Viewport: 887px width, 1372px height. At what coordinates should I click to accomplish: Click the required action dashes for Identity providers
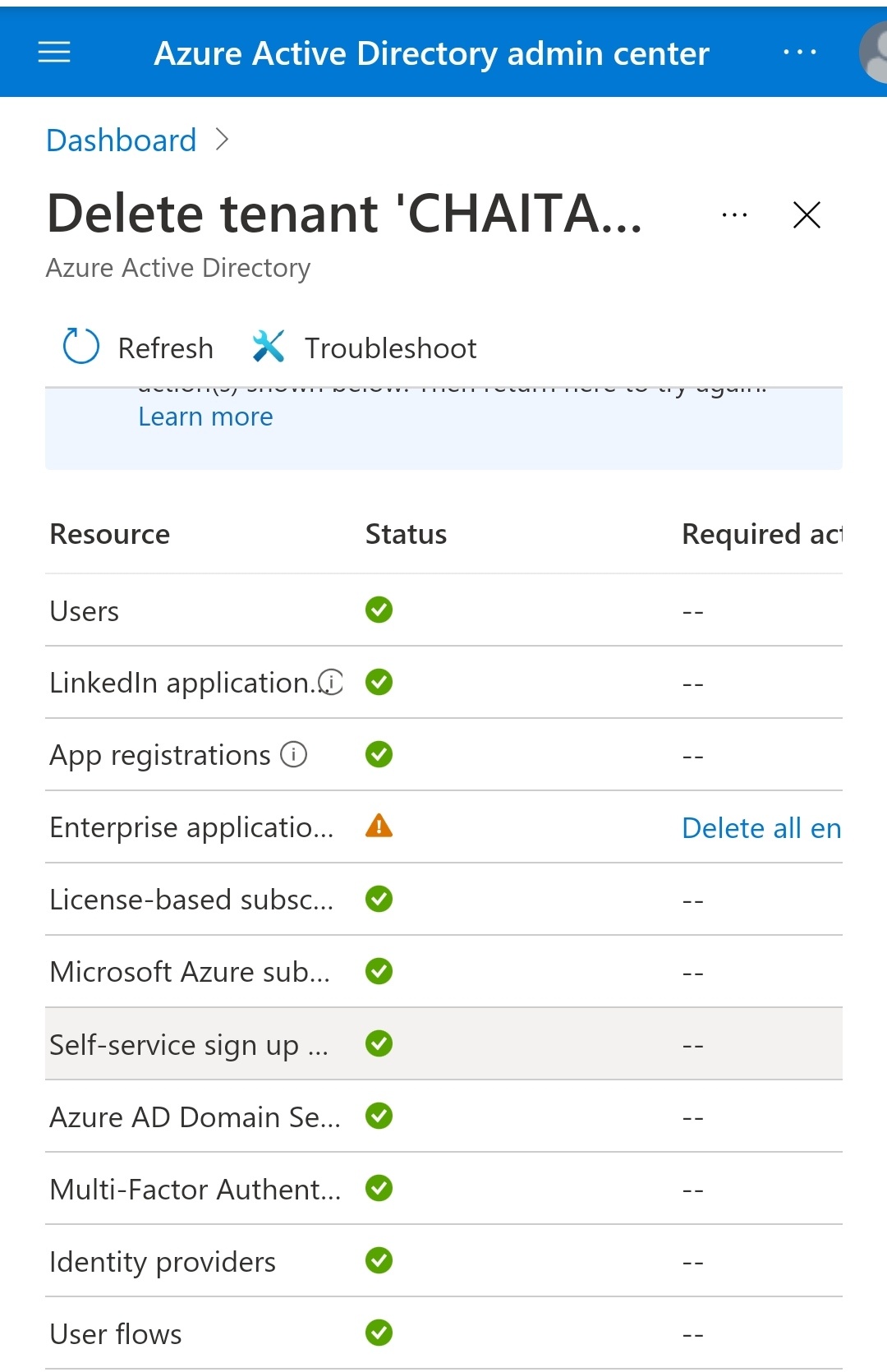point(692,1263)
